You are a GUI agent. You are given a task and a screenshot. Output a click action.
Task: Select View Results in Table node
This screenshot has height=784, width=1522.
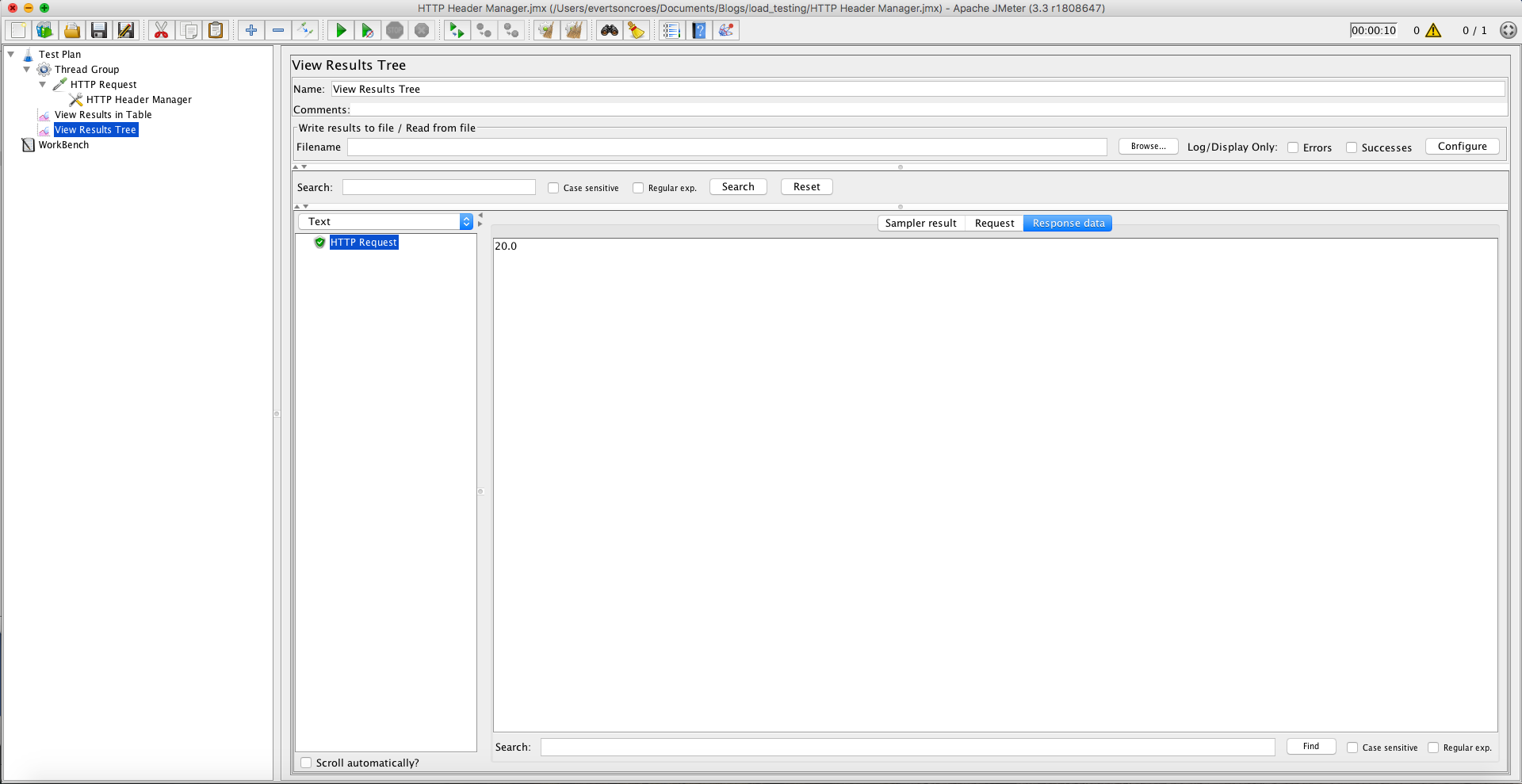click(103, 115)
